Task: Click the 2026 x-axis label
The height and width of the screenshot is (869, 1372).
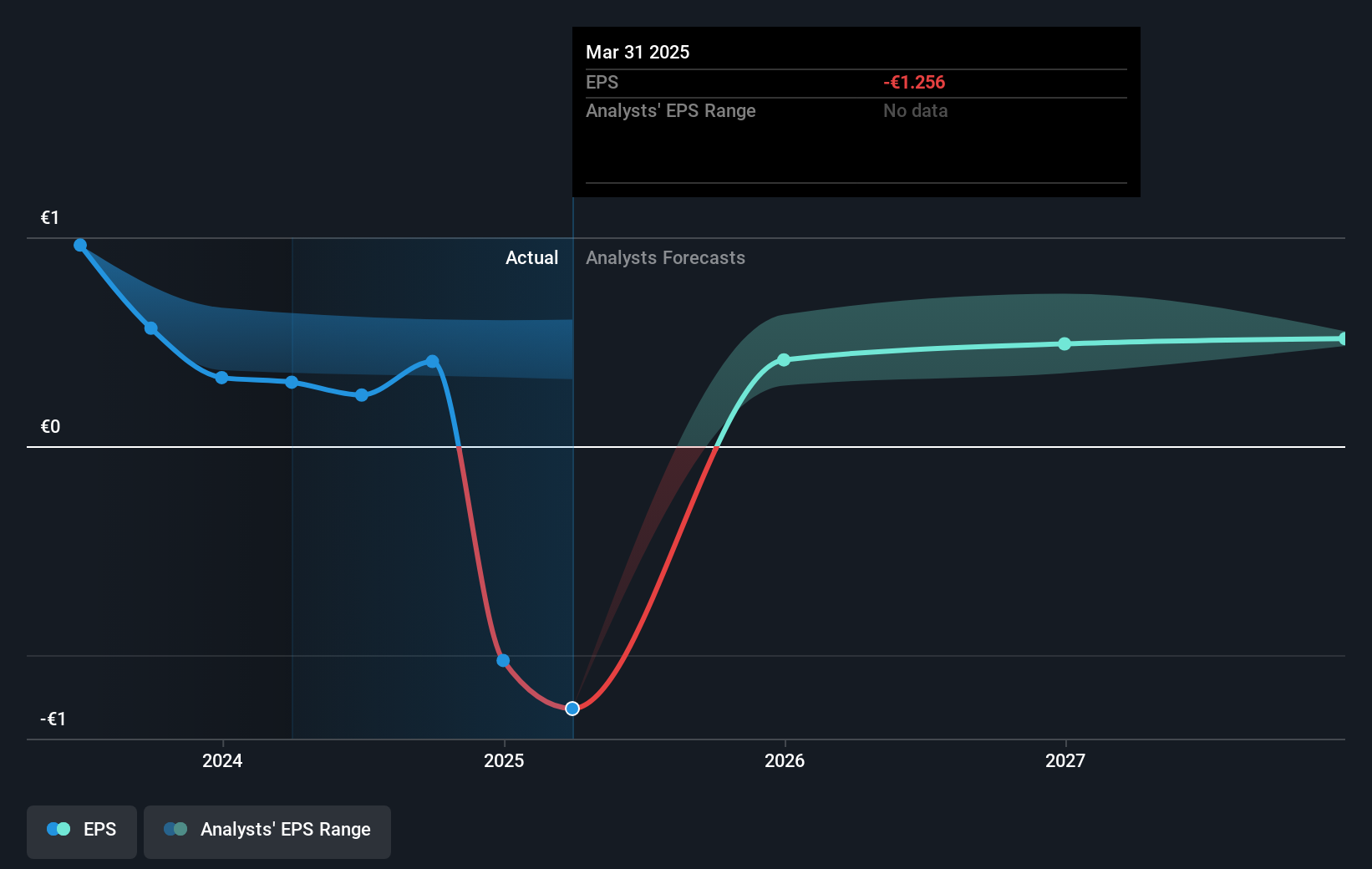Action: [785, 760]
